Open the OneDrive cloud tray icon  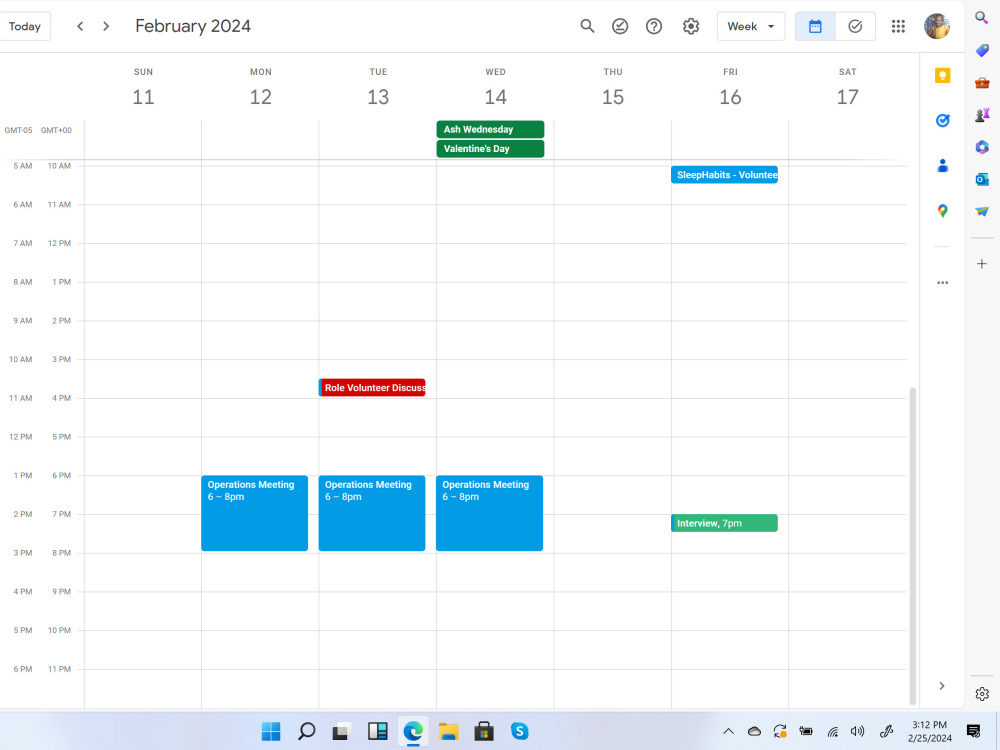click(754, 732)
